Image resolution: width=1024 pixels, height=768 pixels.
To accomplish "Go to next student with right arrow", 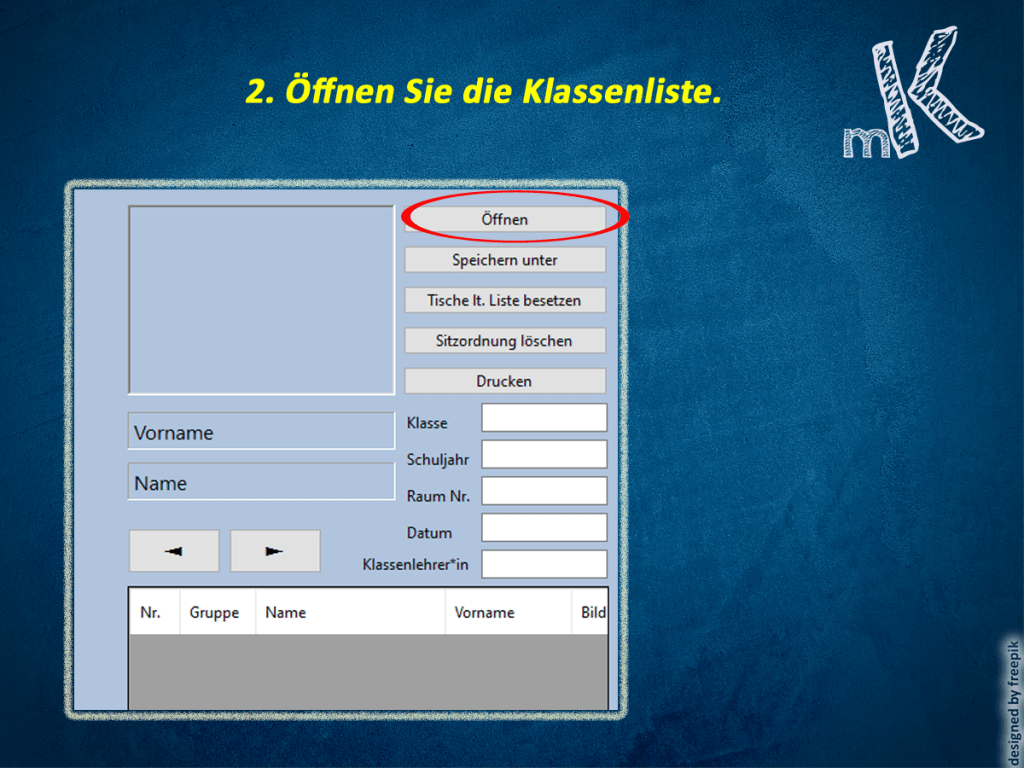I will pyautogui.click(x=275, y=551).
